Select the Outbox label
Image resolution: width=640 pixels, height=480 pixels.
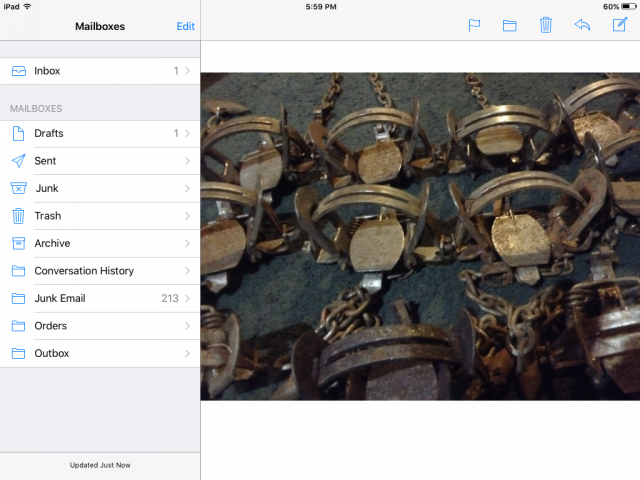(x=52, y=353)
